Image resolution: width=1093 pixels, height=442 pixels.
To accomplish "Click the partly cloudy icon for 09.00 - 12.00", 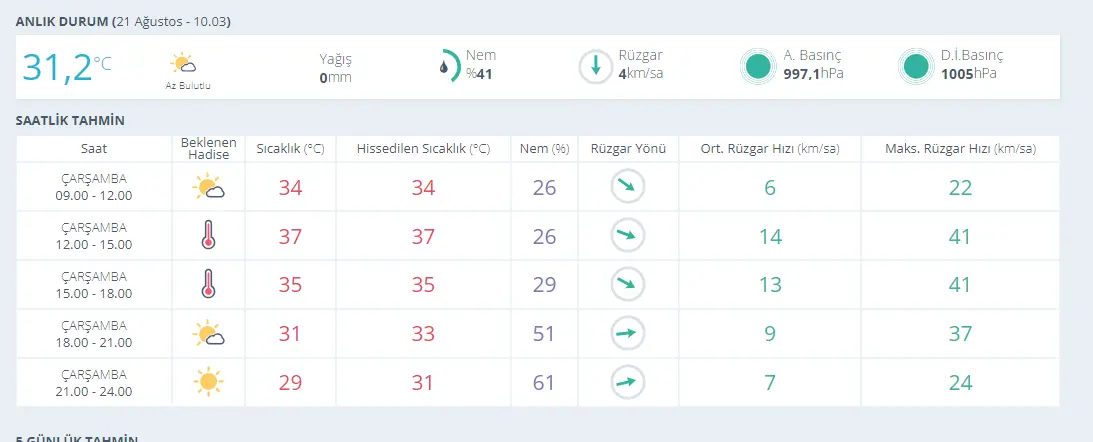I will 208,187.
